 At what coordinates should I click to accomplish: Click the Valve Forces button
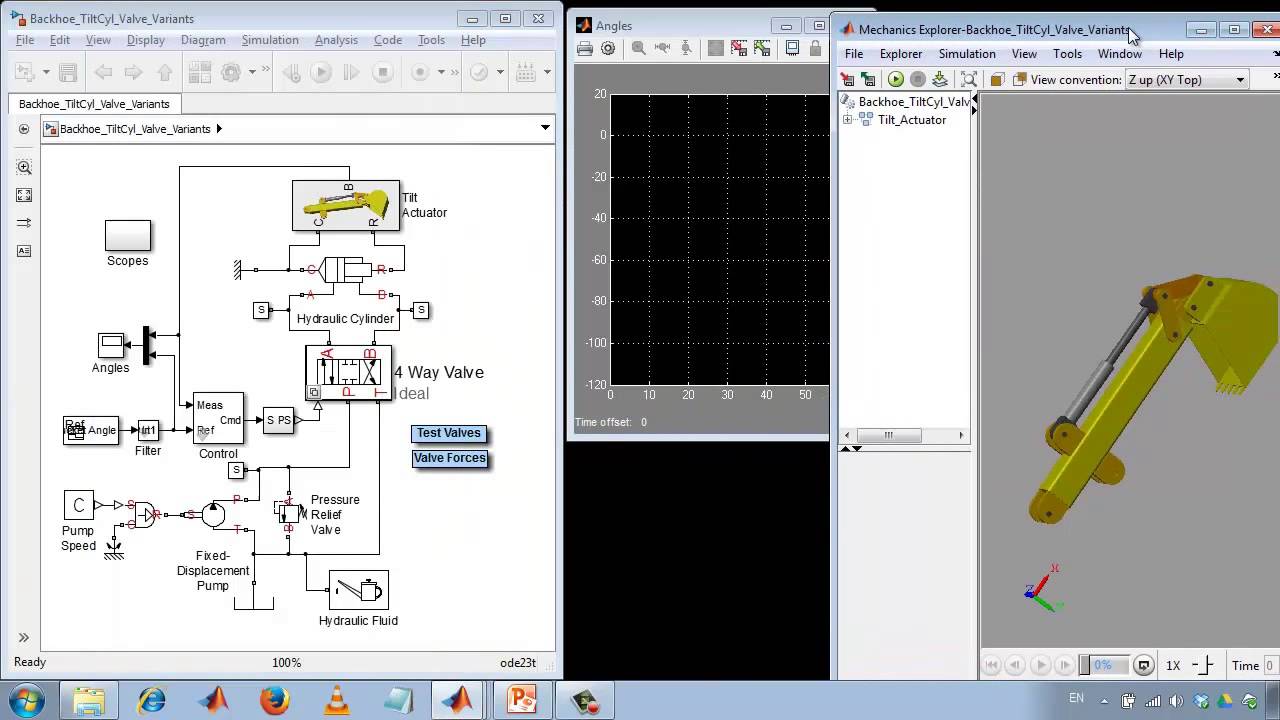coord(450,458)
